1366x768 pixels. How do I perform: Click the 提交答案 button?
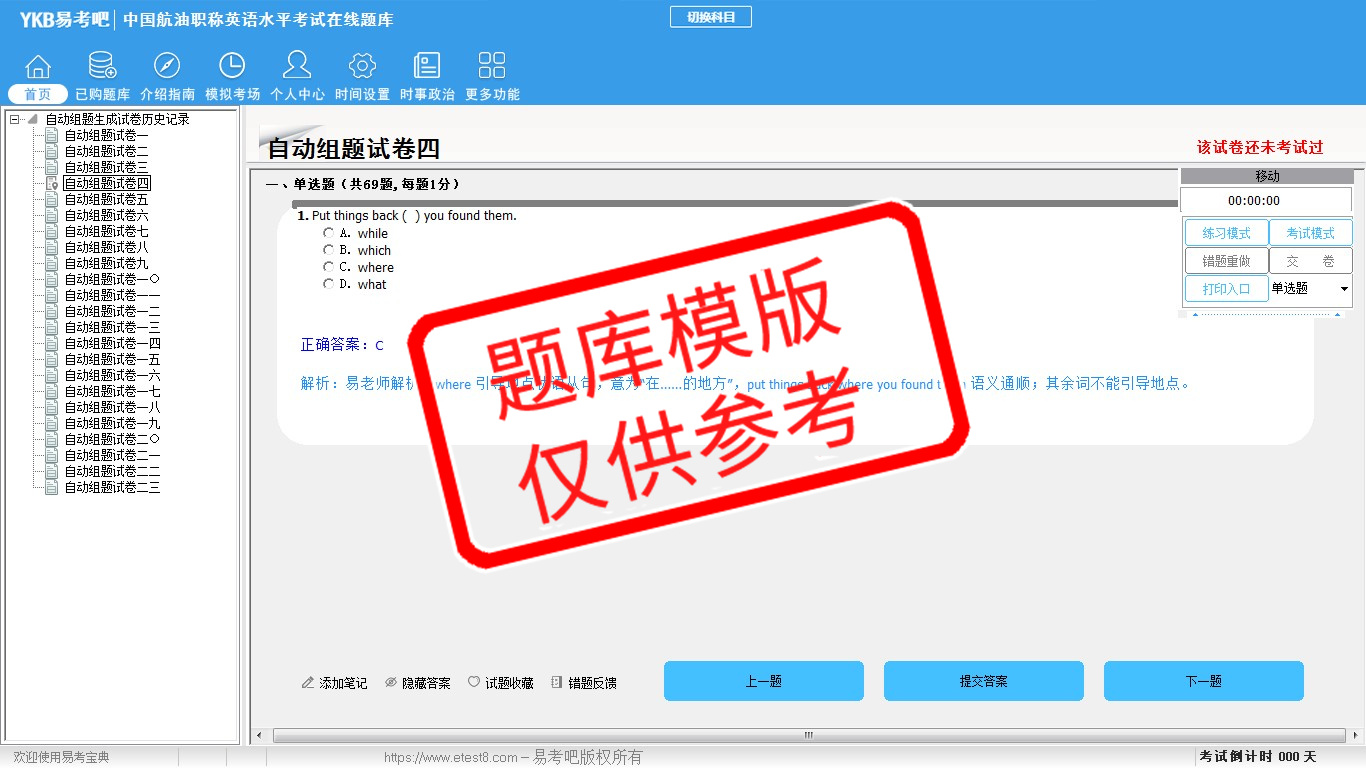pyautogui.click(x=983, y=681)
